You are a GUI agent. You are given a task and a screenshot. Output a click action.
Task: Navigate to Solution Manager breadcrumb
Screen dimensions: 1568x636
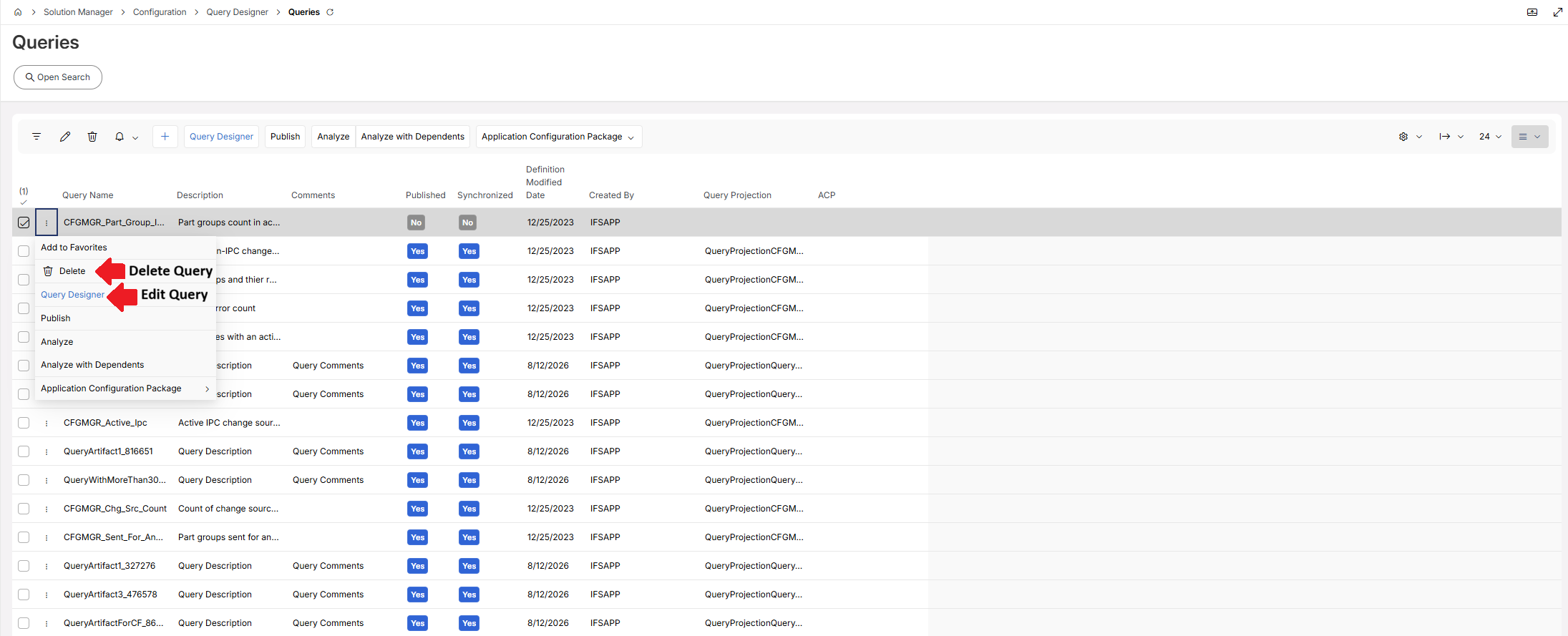point(78,12)
